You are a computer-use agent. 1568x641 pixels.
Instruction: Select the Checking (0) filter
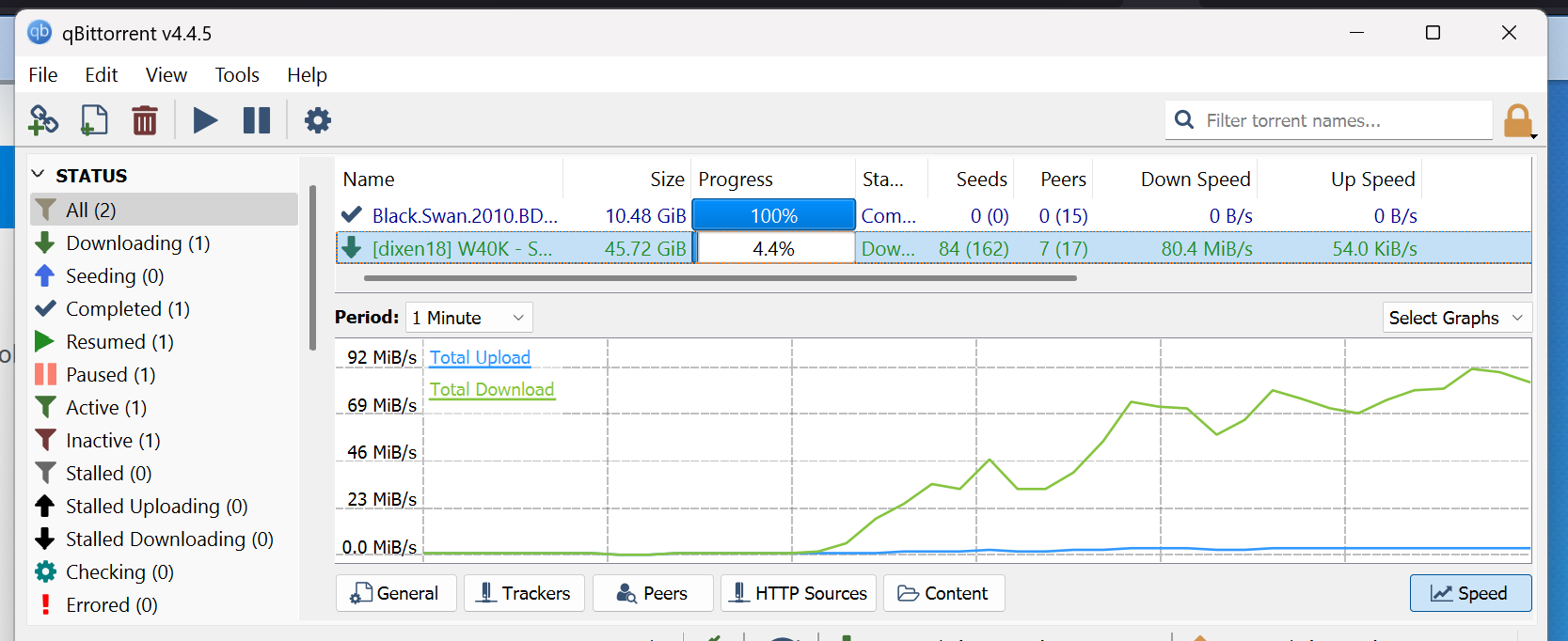click(165, 571)
